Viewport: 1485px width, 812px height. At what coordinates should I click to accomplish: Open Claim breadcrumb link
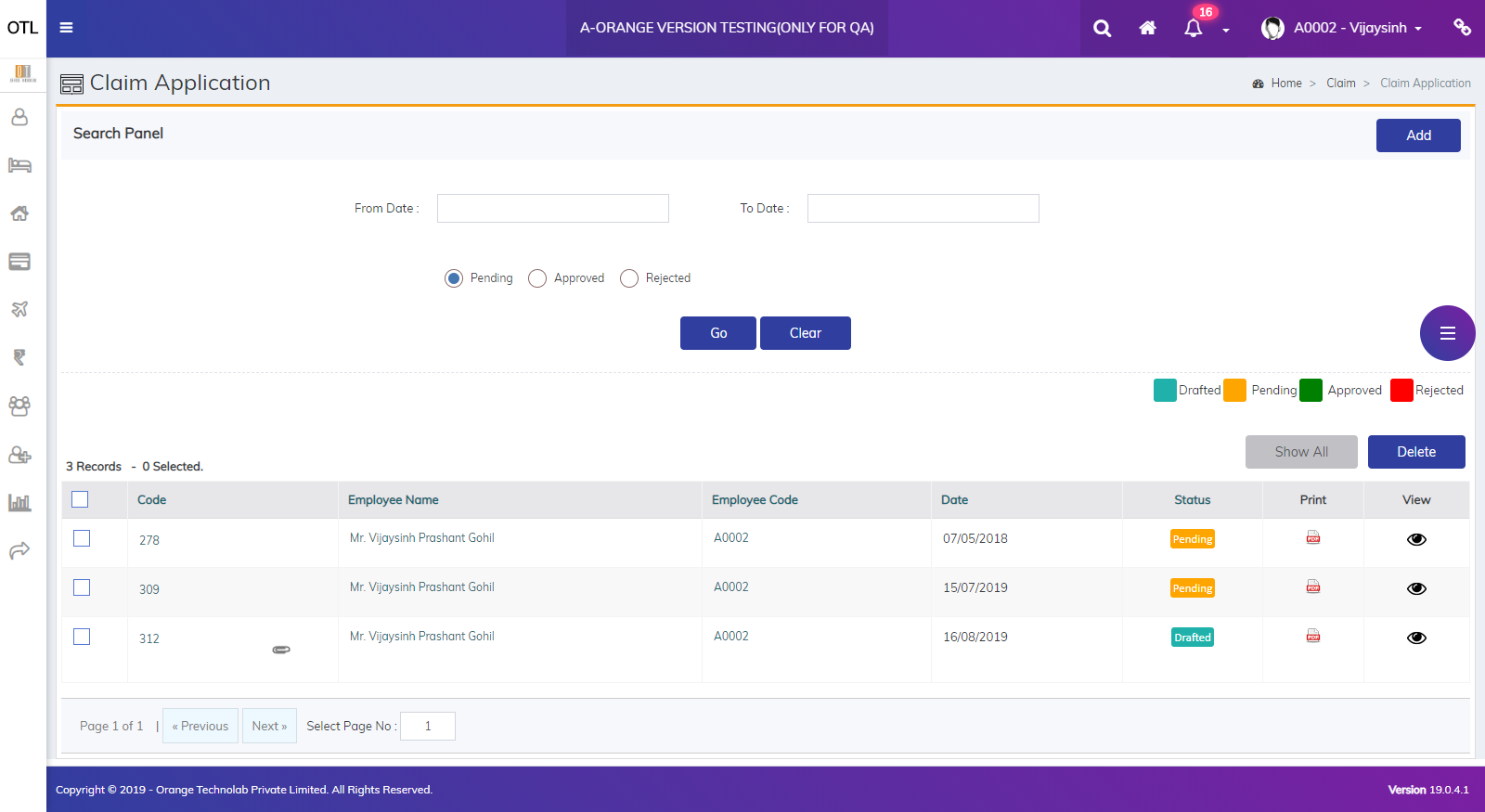tap(1341, 84)
